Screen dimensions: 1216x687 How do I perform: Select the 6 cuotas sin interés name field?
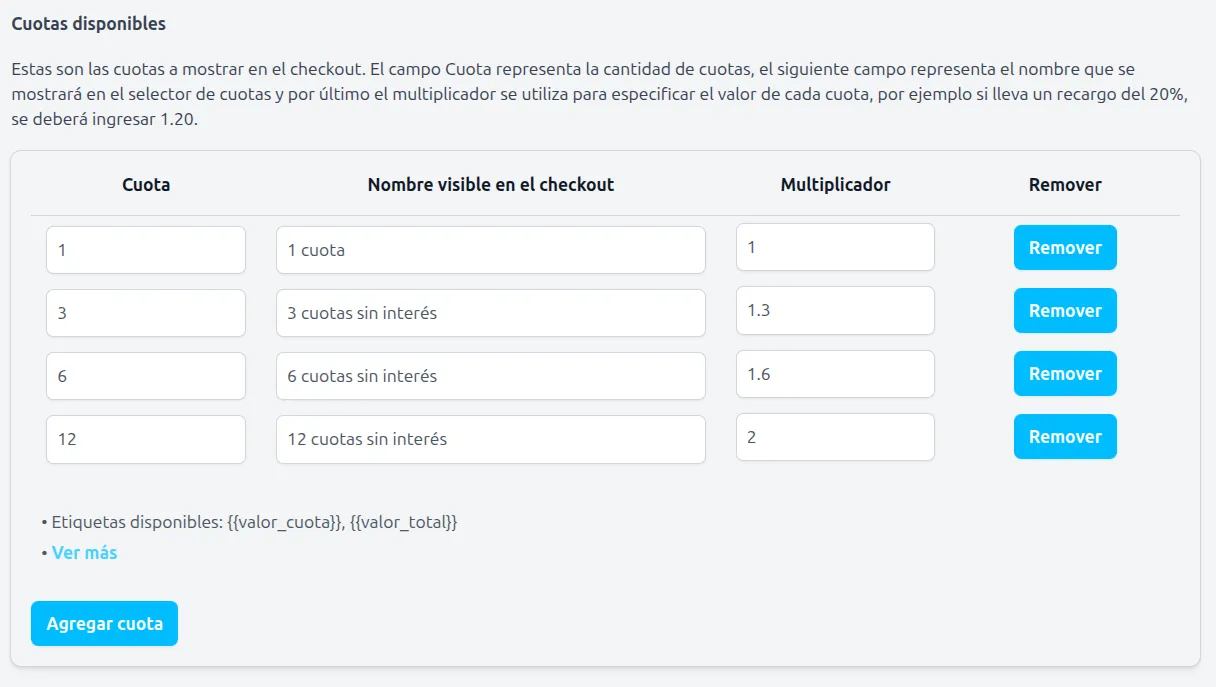pyautogui.click(x=490, y=375)
